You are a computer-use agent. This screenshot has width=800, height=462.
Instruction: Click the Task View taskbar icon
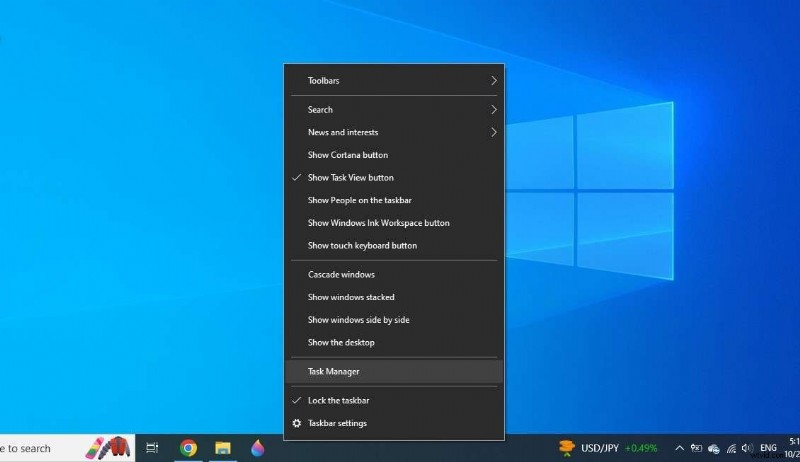(x=152, y=448)
